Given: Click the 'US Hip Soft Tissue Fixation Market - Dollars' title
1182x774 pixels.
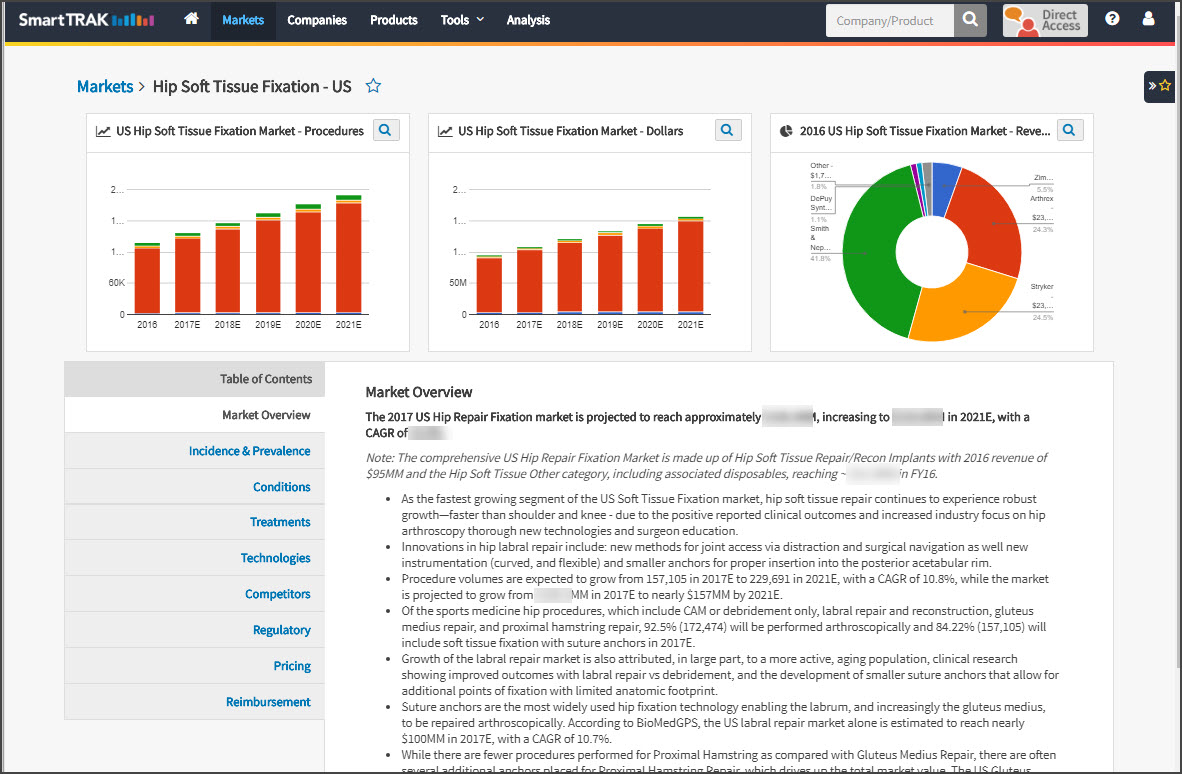Looking at the screenshot, I should (571, 131).
